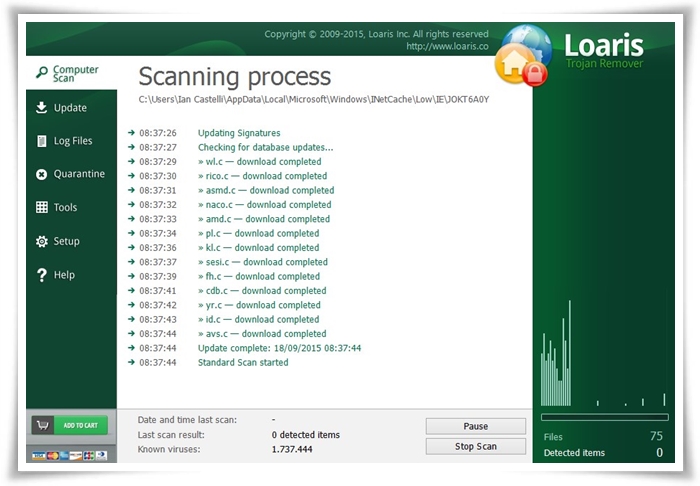Screen dimensions: 700x486
Task: Open the Log Files section
Action: 71,141
